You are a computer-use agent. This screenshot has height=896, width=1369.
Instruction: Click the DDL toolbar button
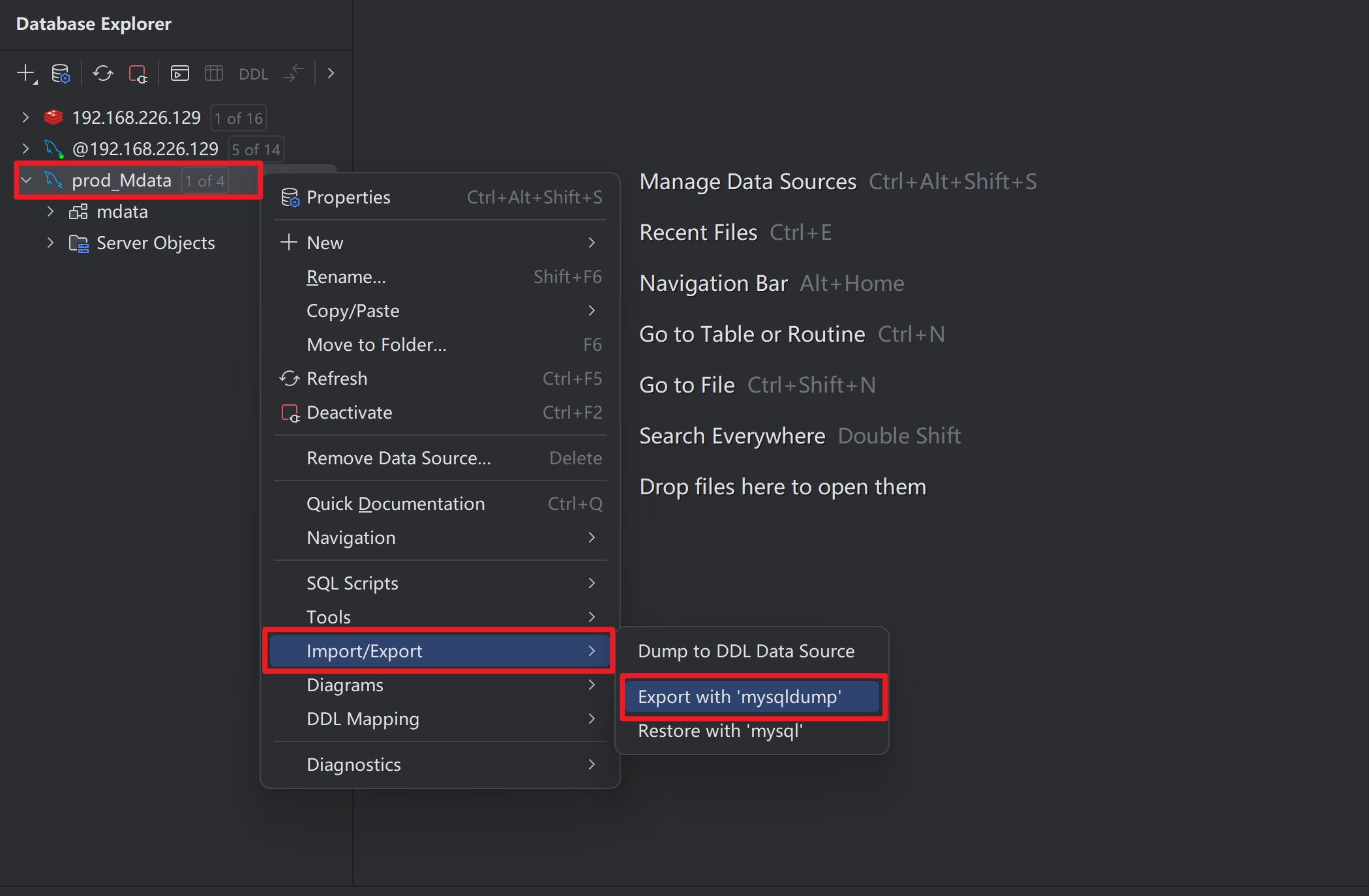click(253, 74)
